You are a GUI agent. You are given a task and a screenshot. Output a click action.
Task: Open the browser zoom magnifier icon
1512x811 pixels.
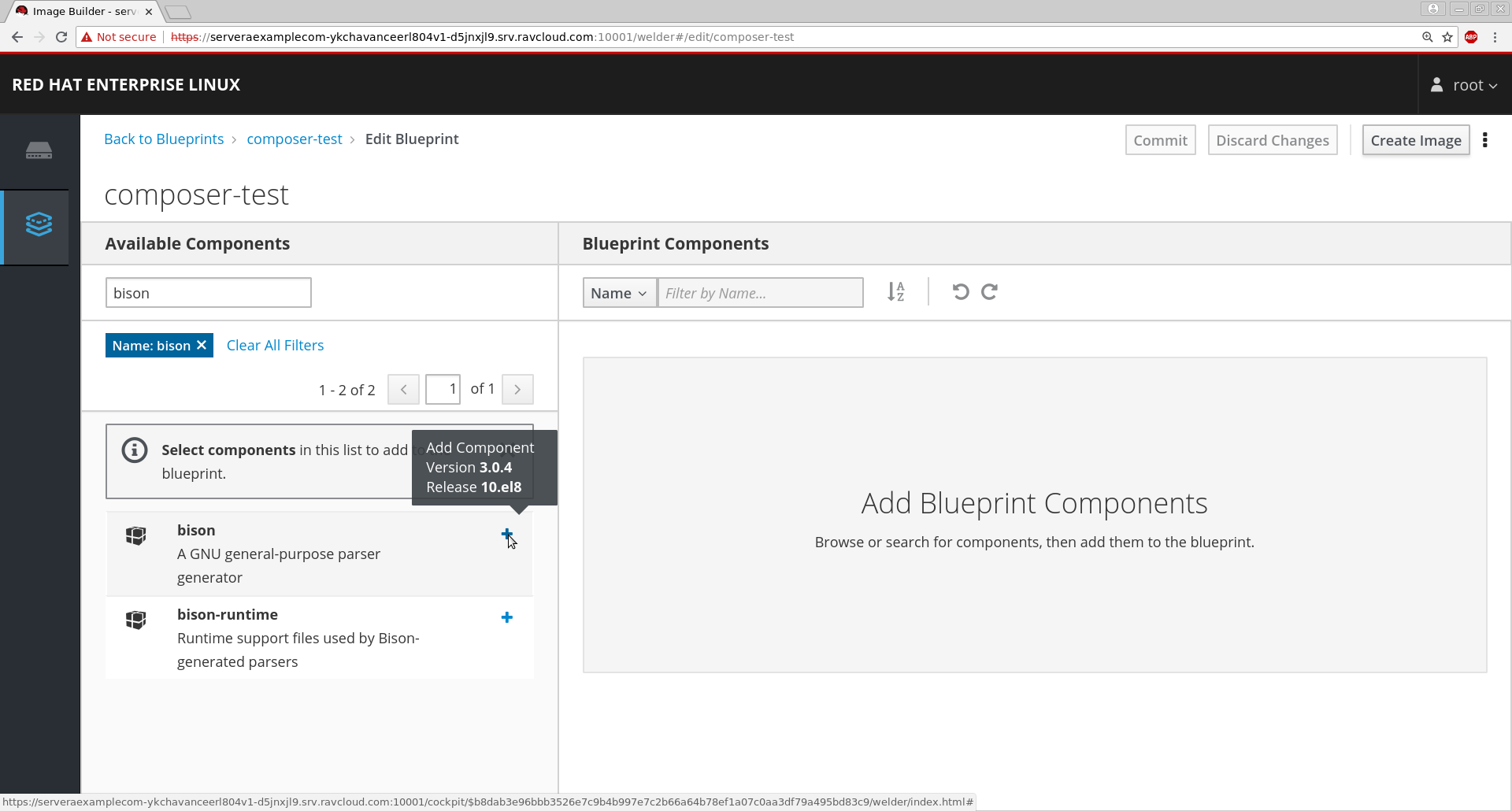click(x=1427, y=37)
